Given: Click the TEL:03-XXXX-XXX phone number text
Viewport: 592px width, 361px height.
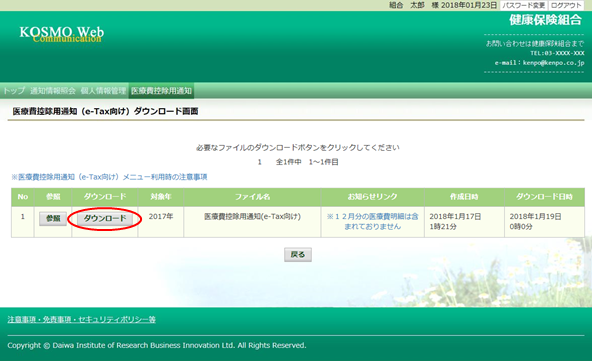Looking at the screenshot, I should point(557,53).
